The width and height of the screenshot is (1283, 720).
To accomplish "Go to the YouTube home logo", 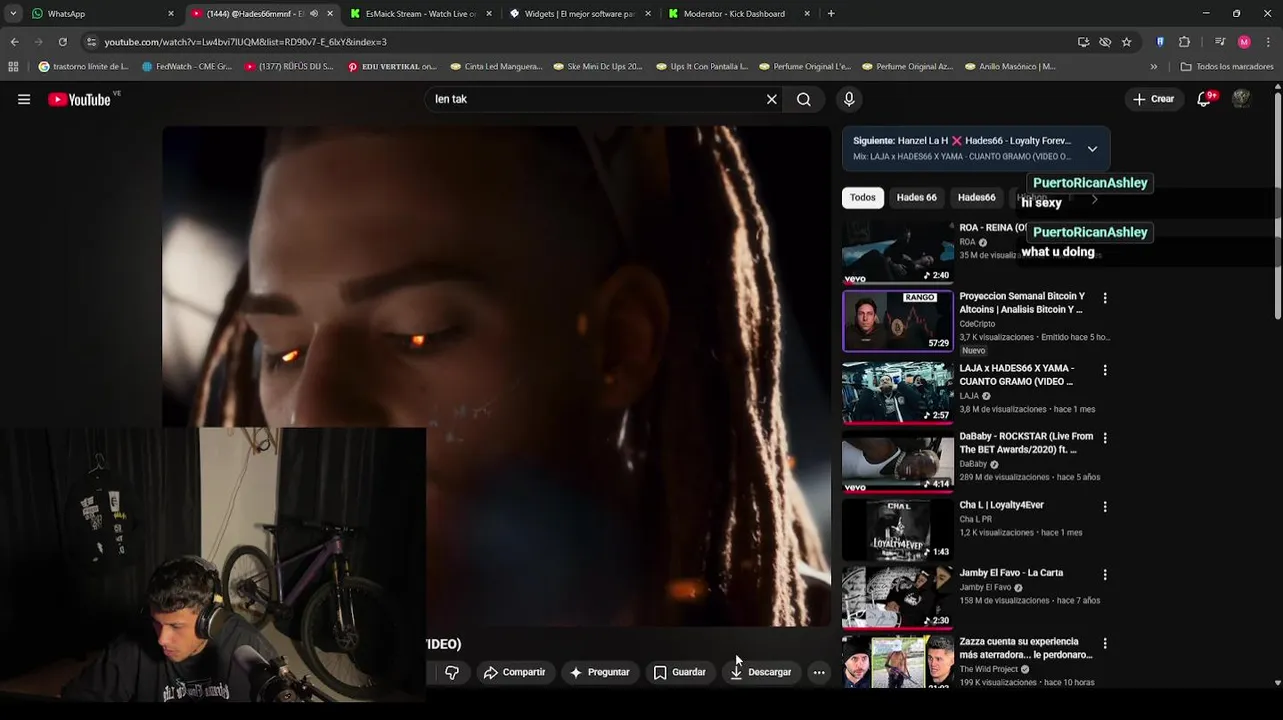I will pyautogui.click(x=80, y=99).
